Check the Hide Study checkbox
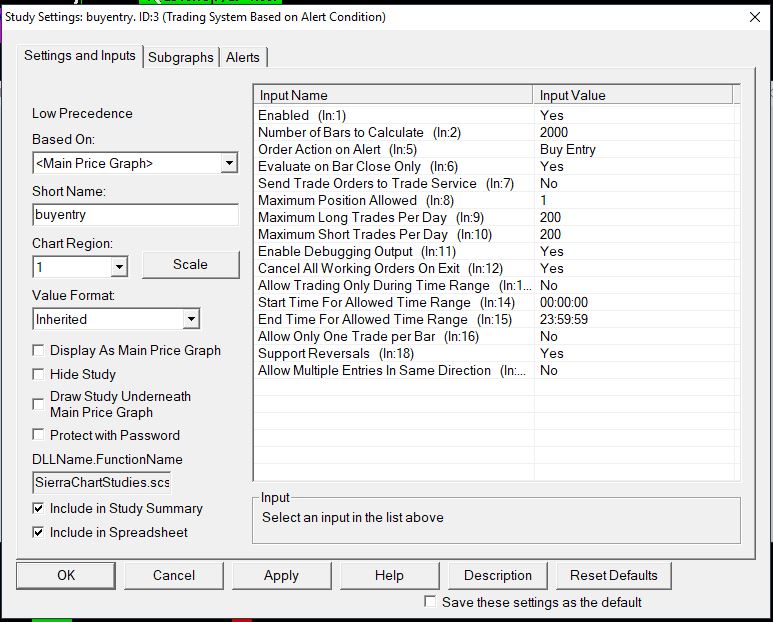This screenshot has height=622, width=773. [39, 375]
